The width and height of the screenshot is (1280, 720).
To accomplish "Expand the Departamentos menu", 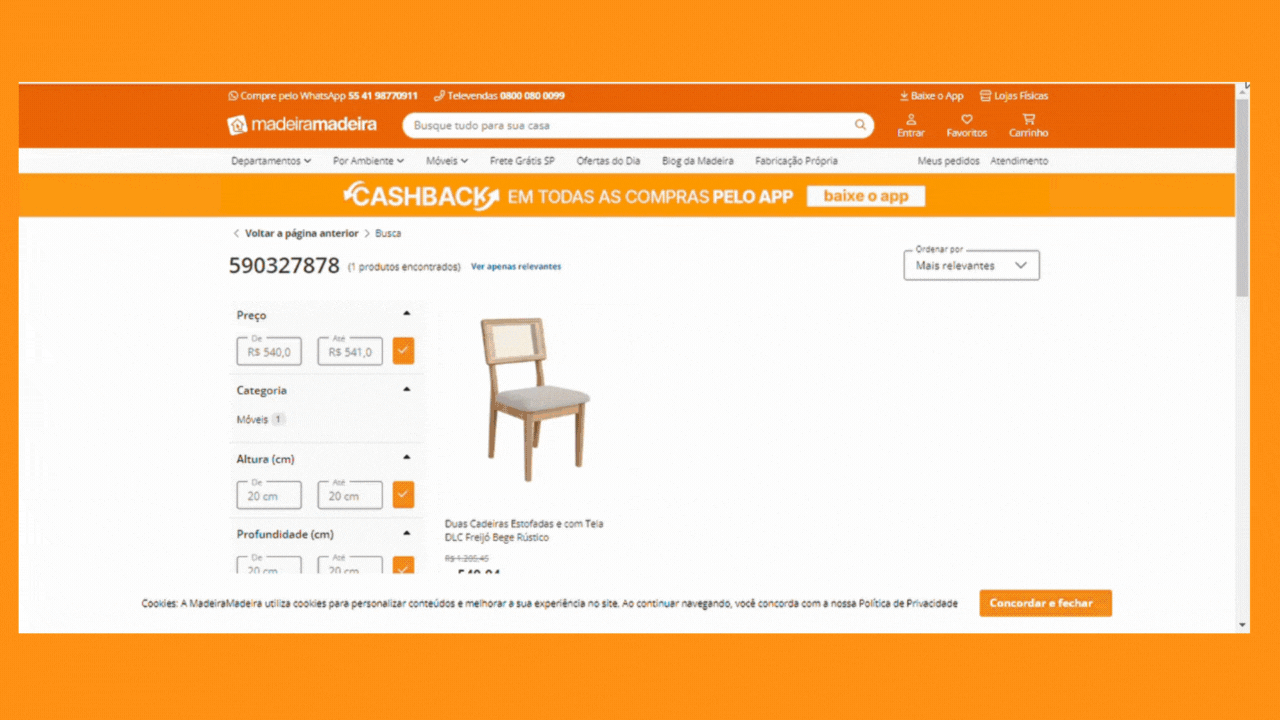I will (x=271, y=161).
